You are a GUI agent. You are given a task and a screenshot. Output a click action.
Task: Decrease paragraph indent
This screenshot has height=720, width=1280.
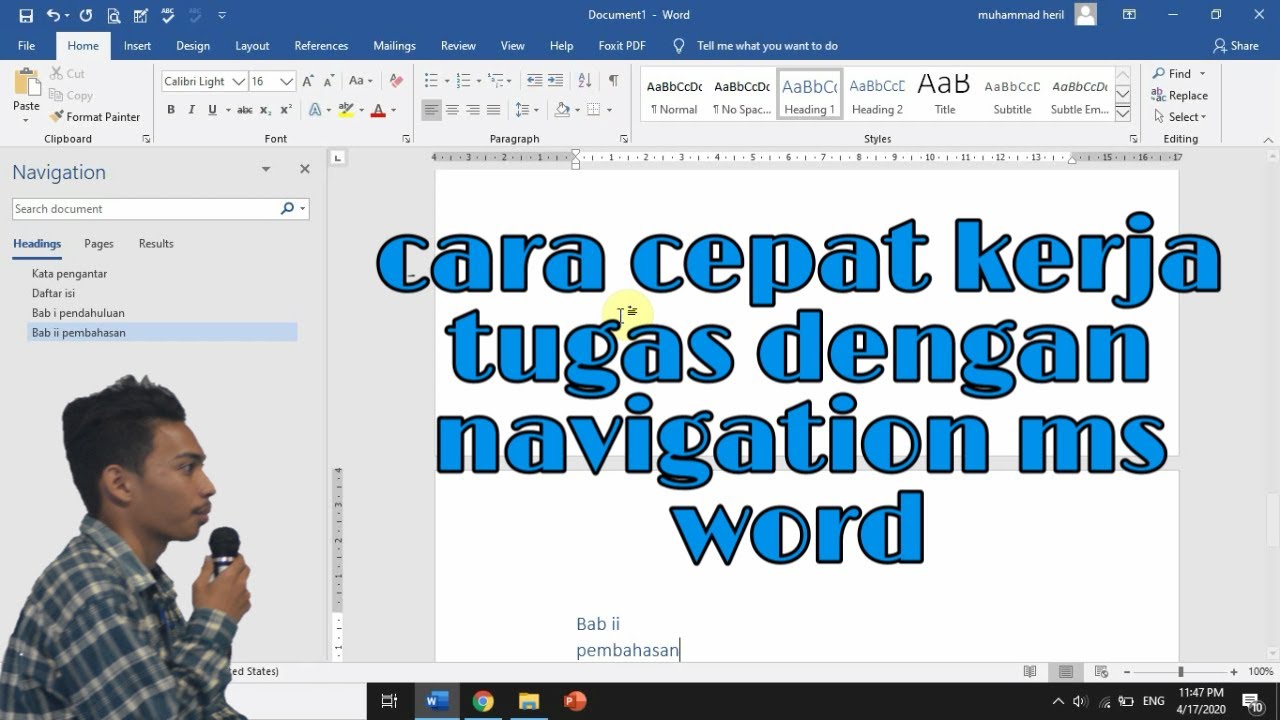tap(535, 81)
